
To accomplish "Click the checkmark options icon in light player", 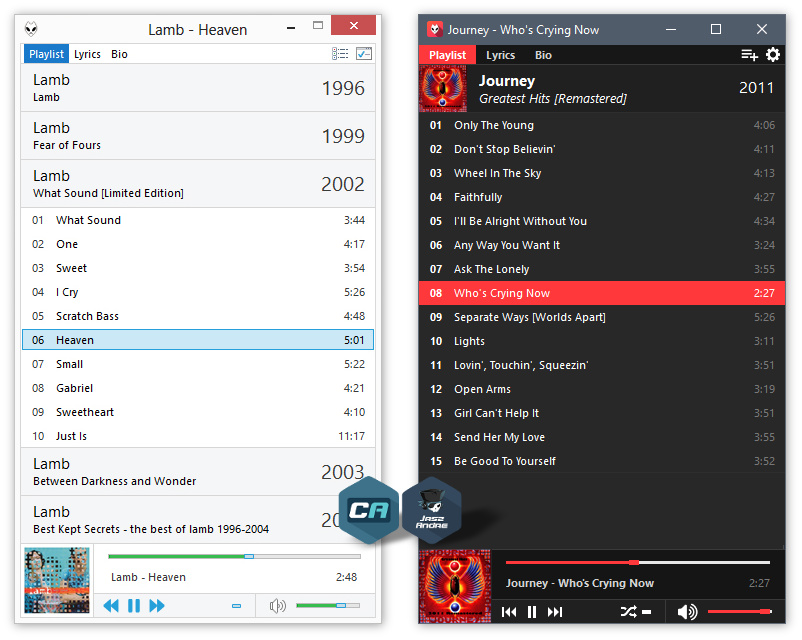I will point(364,54).
